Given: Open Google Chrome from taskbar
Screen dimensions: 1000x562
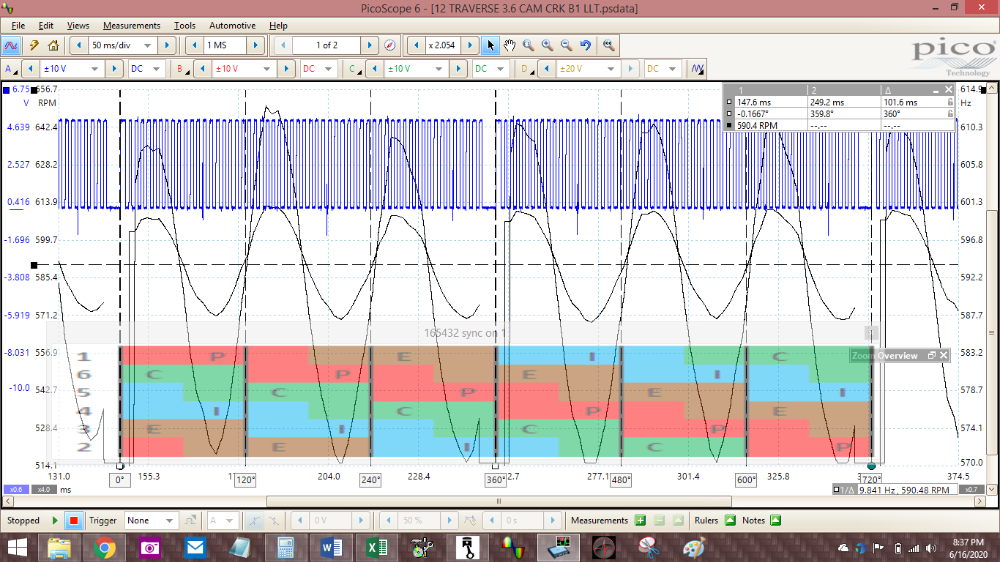Looking at the screenshot, I should [x=105, y=548].
